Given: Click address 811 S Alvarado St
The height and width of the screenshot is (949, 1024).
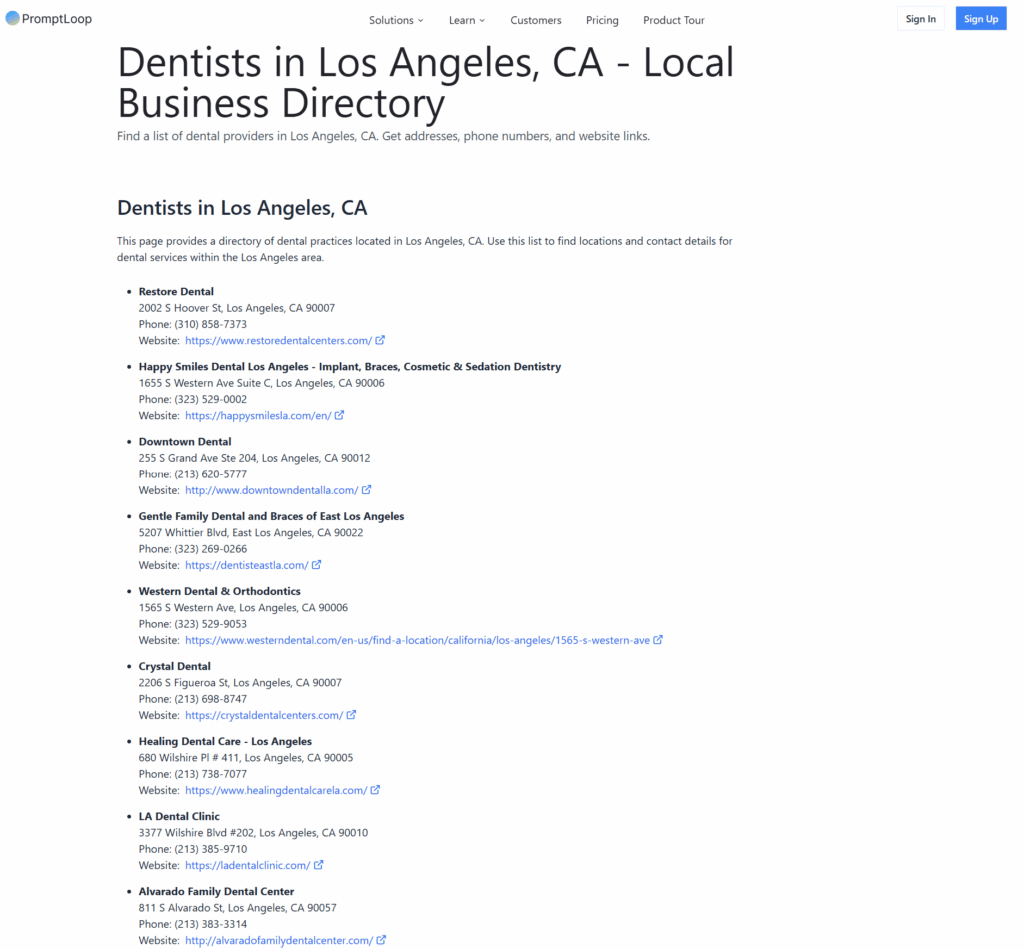Looking at the screenshot, I should [238, 908].
